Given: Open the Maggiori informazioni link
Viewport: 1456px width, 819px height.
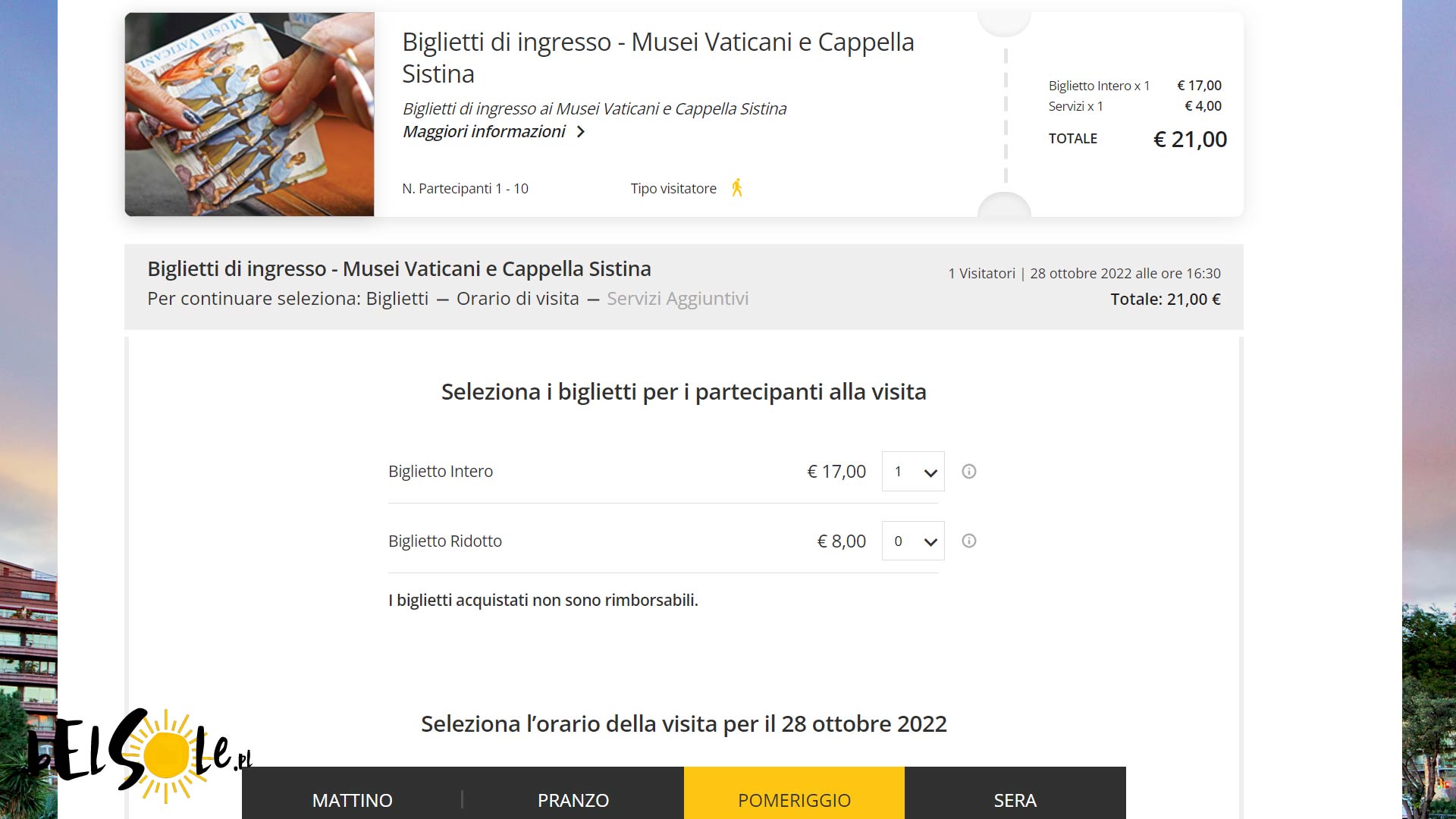Looking at the screenshot, I should 484,132.
